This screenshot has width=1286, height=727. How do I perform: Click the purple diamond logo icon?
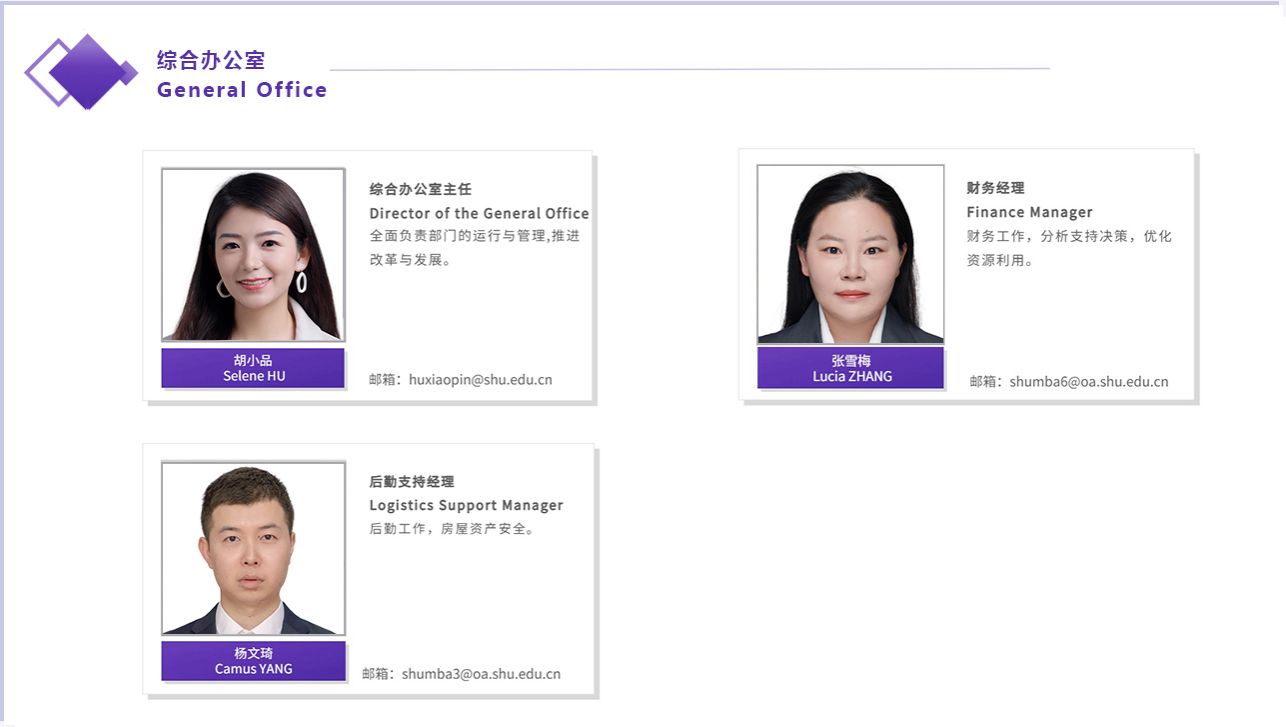click(81, 71)
